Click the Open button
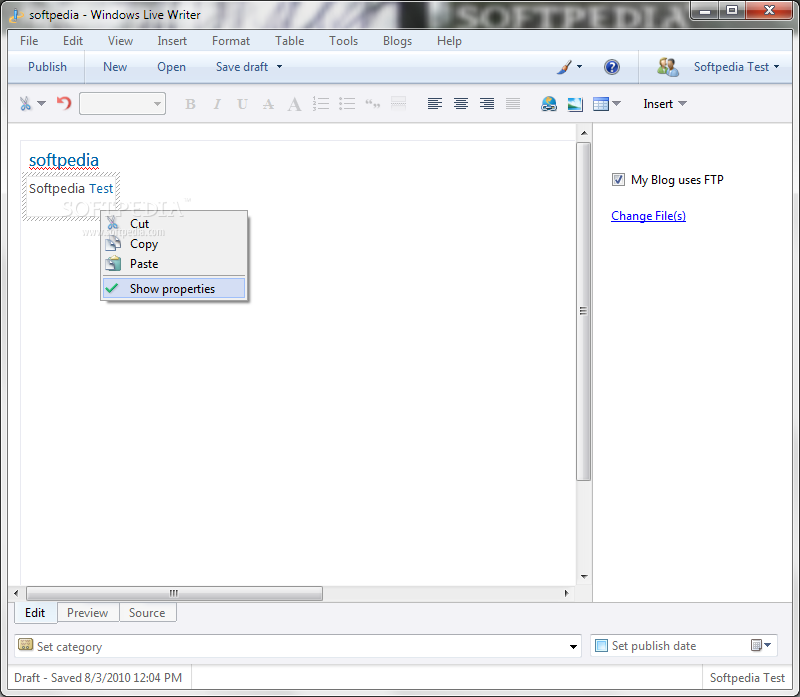The height and width of the screenshot is (697, 800). coord(171,67)
